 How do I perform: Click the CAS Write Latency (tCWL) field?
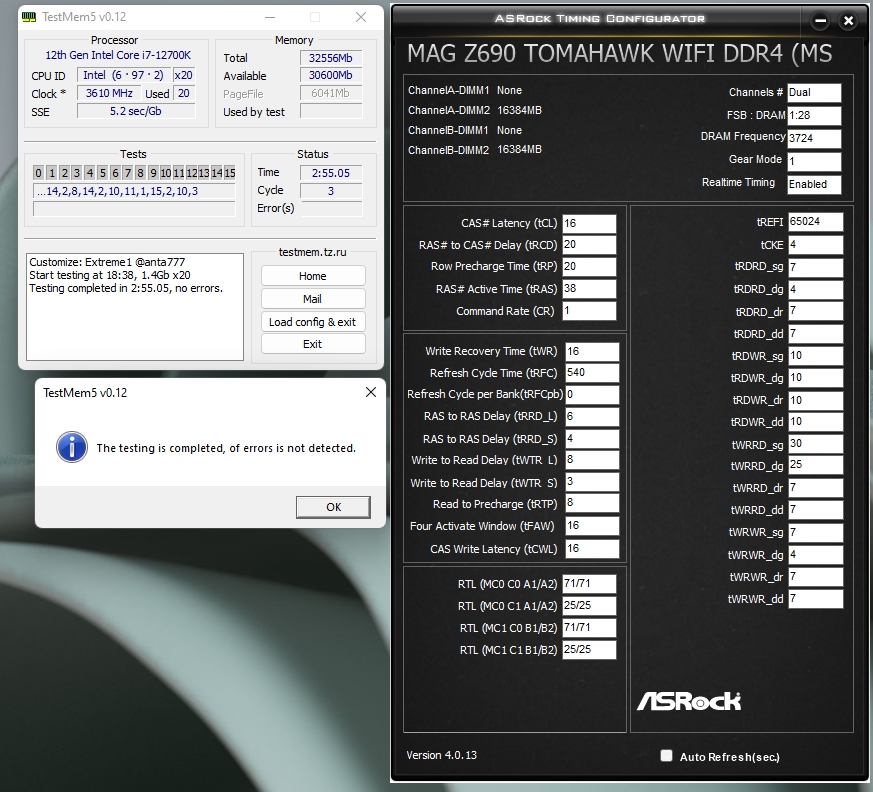coord(592,549)
